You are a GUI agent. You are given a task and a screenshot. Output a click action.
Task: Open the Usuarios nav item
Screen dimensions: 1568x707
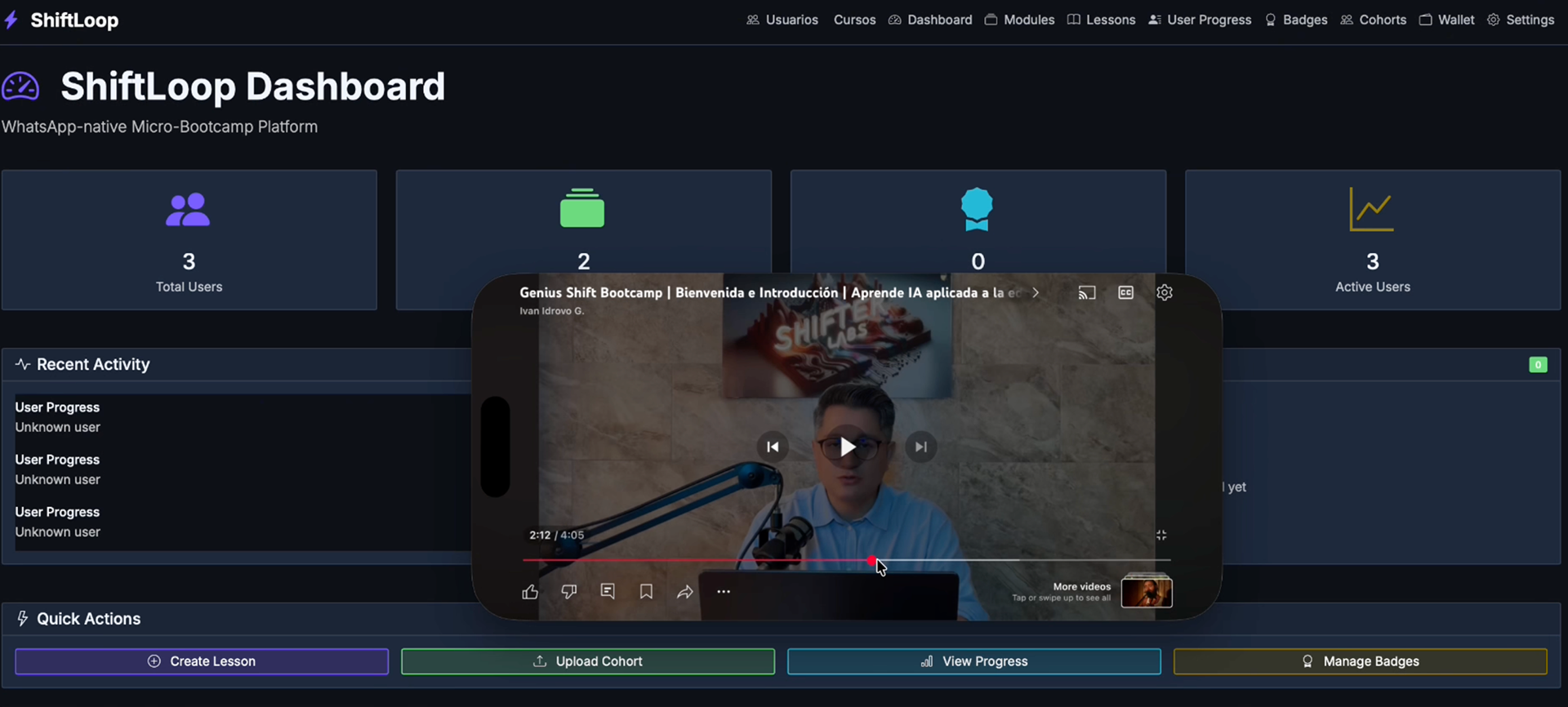pyautogui.click(x=782, y=20)
